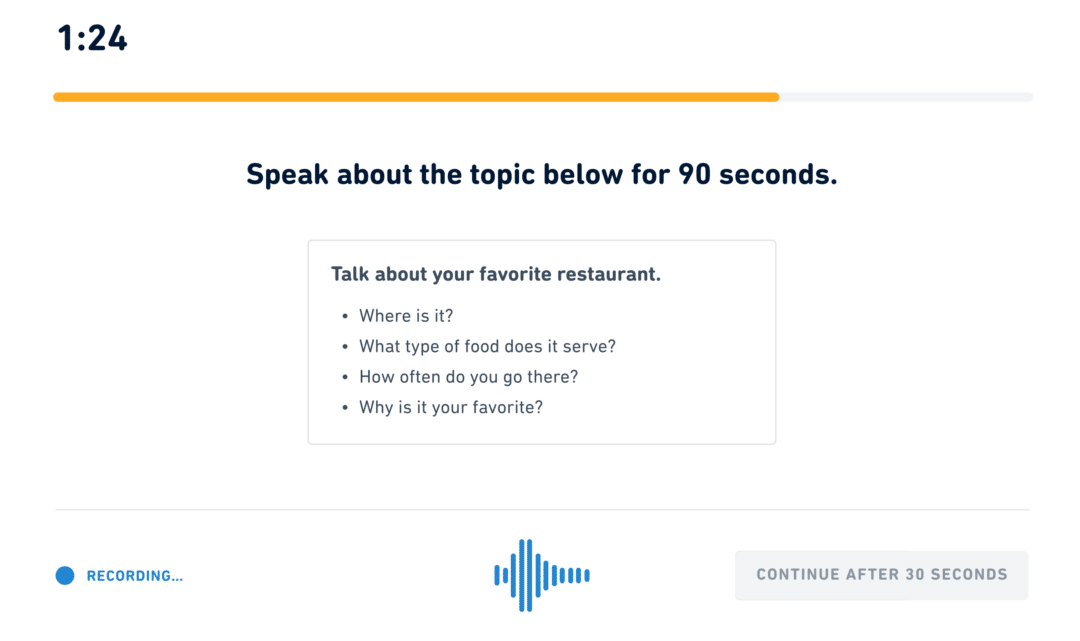1080x641 pixels.
Task: Click the blue recording indicator dot
Action: coord(63,575)
